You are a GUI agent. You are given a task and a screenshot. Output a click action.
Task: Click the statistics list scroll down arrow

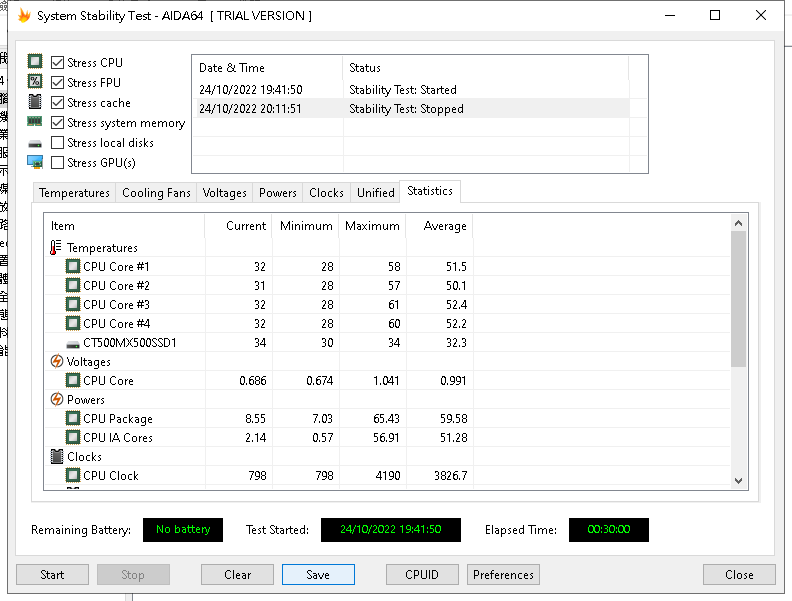[x=738, y=481]
